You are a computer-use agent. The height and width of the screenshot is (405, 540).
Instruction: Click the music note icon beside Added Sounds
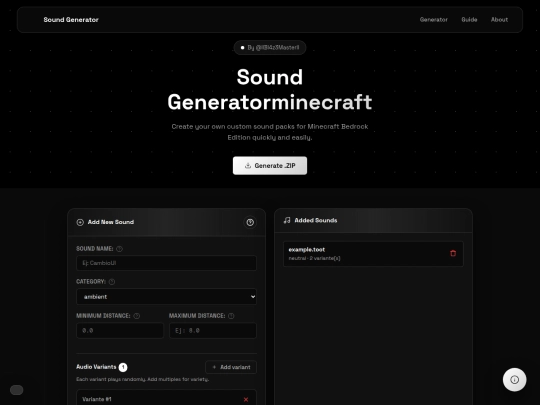287,220
